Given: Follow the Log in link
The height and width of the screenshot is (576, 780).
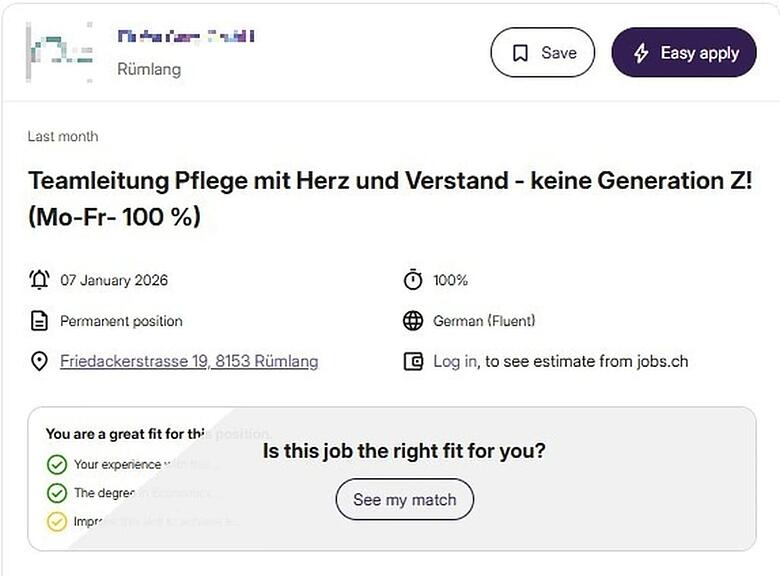Looking at the screenshot, I should click(455, 362).
